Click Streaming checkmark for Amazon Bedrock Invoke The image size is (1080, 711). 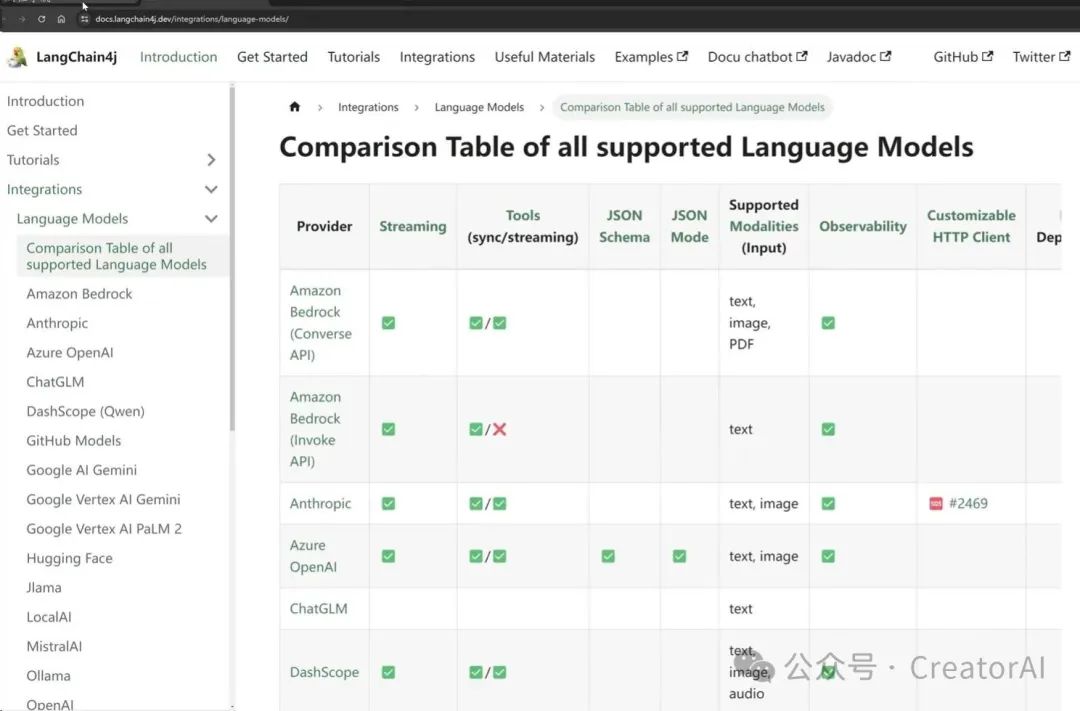388,429
